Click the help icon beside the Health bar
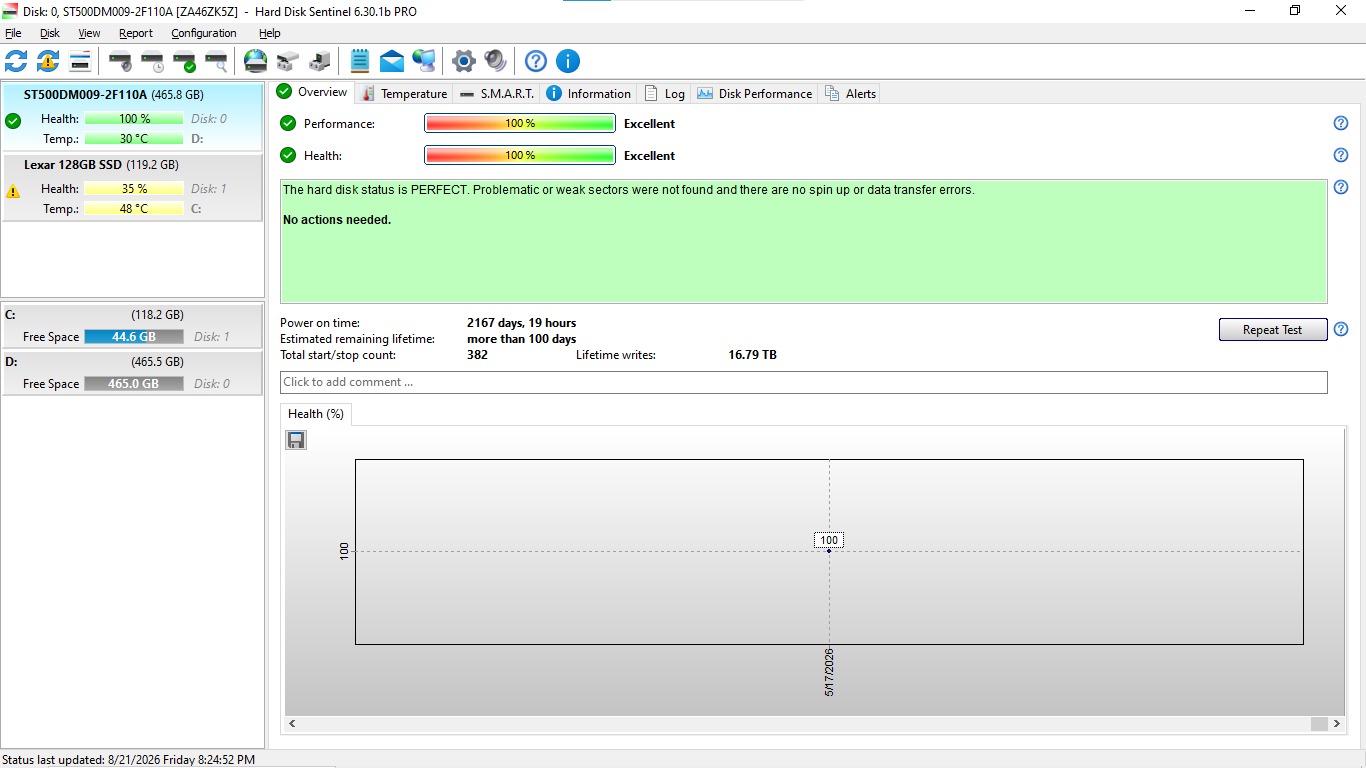 (1341, 155)
